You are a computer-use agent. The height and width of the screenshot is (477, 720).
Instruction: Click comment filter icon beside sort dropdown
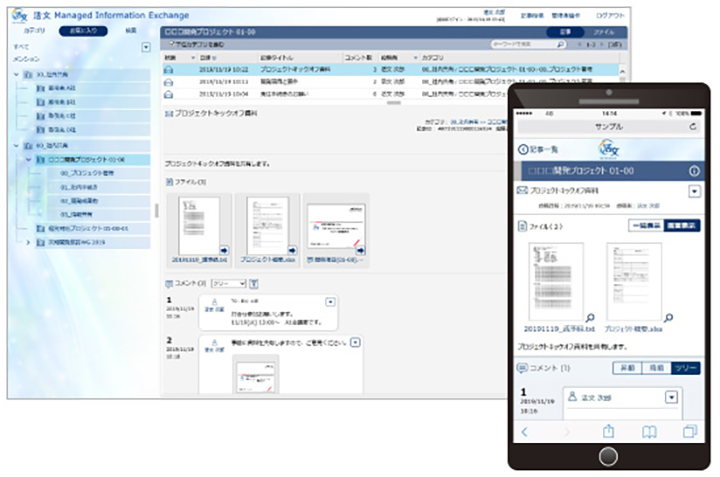253,284
